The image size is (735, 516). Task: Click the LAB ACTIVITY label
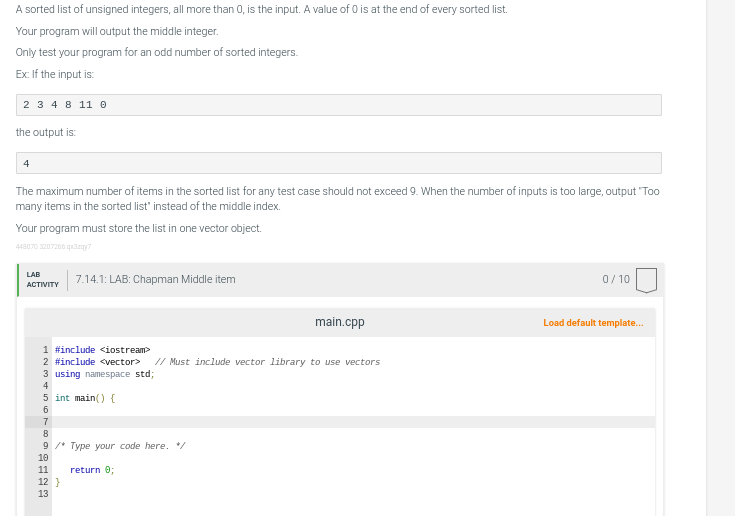pos(43,279)
